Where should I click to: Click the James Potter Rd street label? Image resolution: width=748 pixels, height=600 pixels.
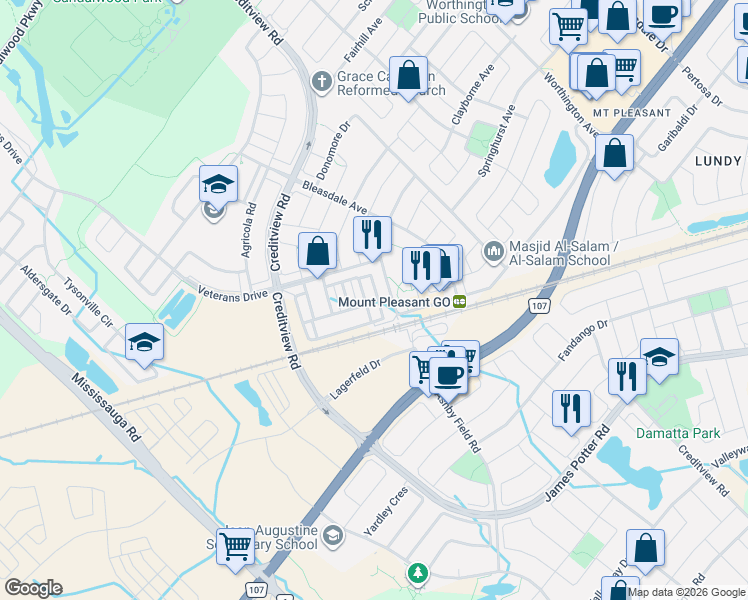click(577, 463)
